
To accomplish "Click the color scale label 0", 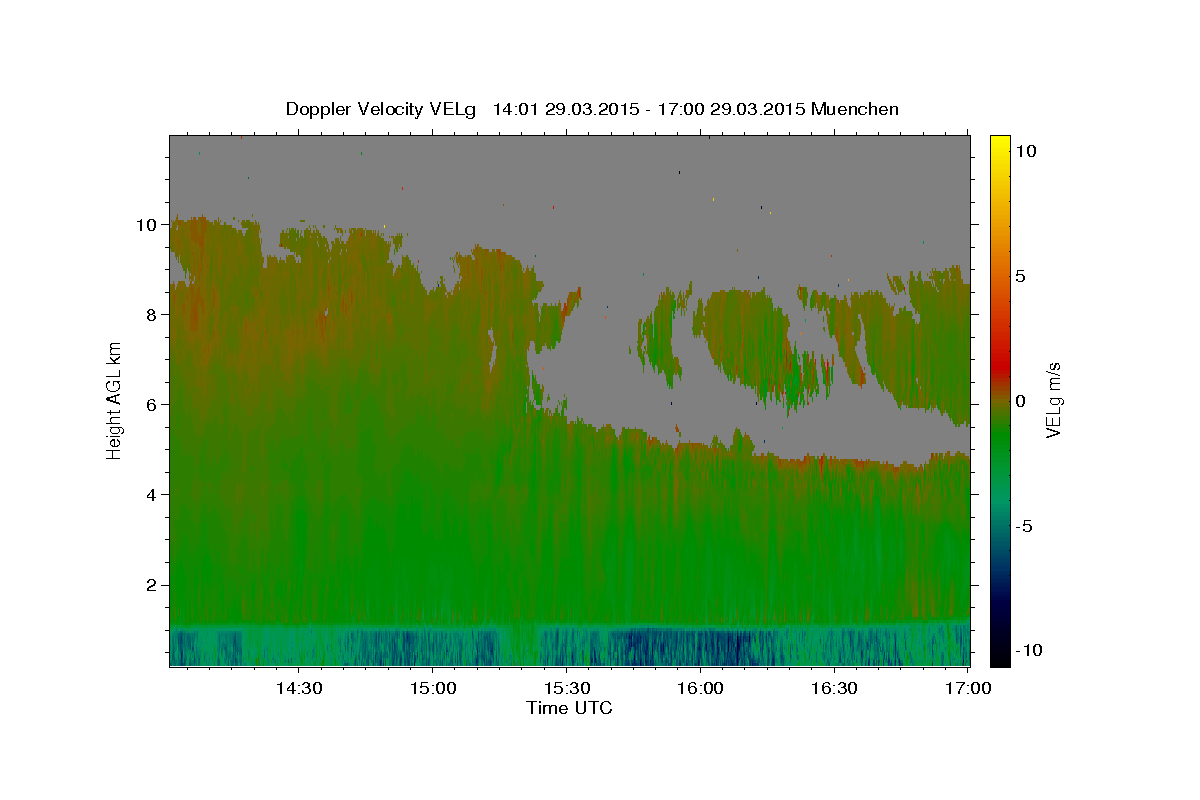I will click(x=1020, y=401).
